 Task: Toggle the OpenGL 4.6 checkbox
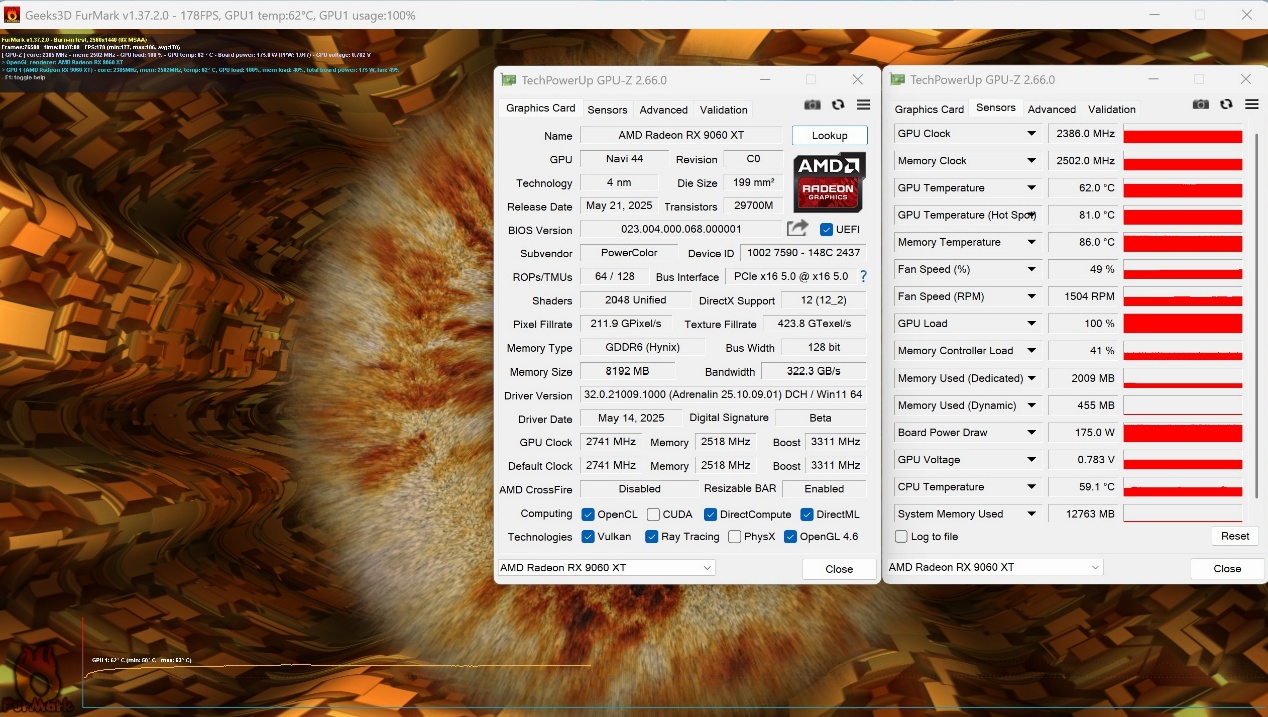click(790, 537)
